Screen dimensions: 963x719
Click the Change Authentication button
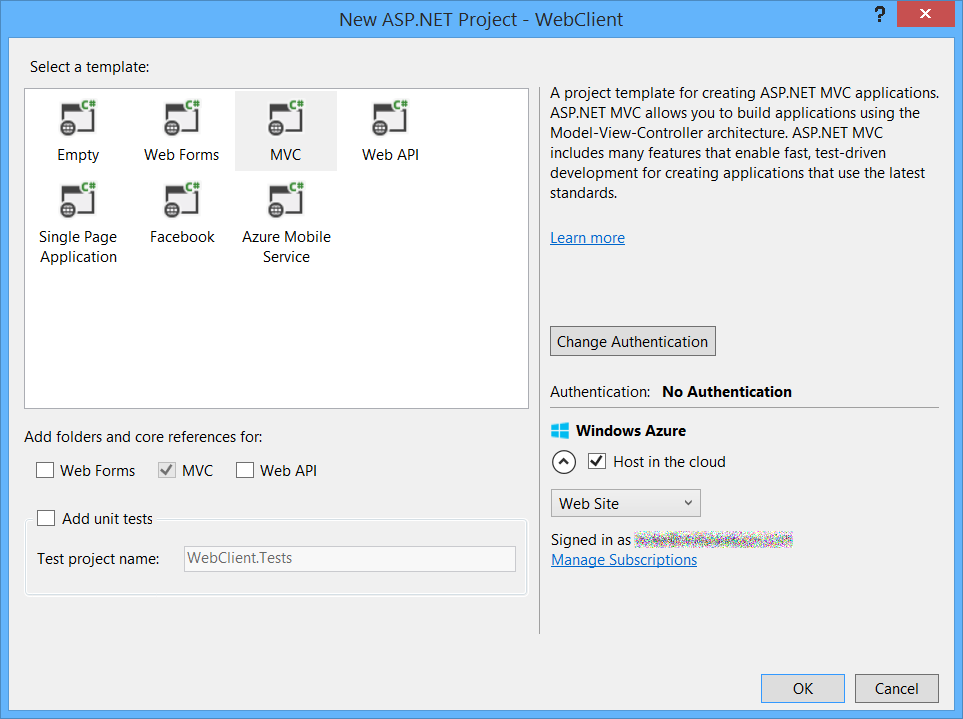(632, 341)
